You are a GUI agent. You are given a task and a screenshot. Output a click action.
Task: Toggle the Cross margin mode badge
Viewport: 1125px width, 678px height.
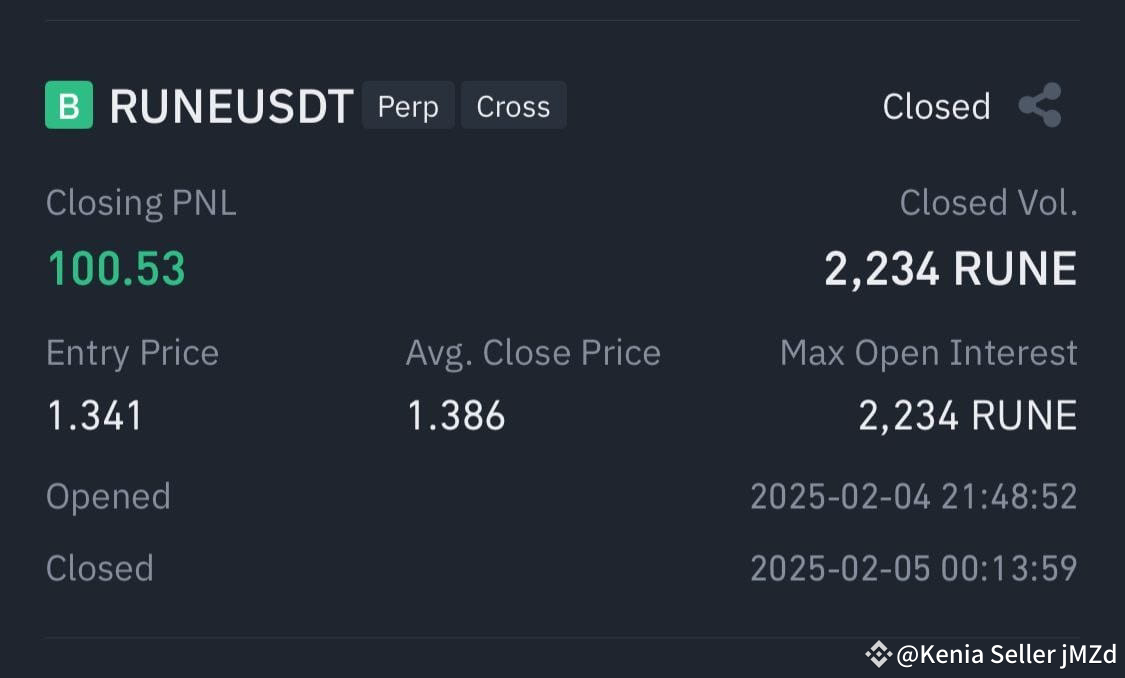513,105
